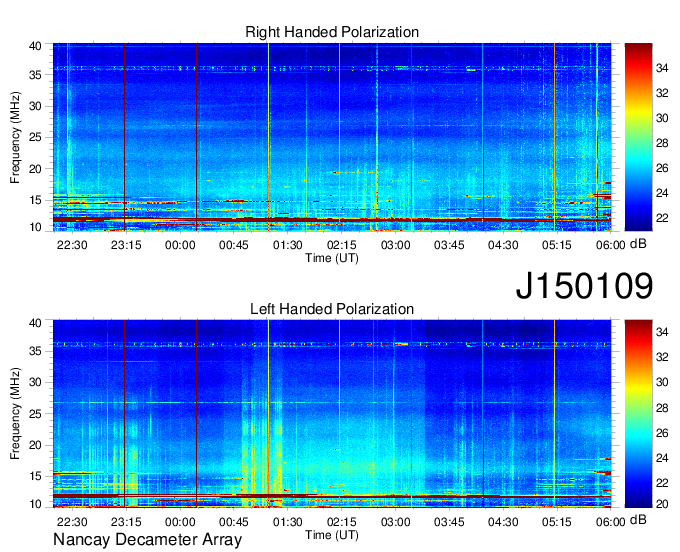Click 20 frequency tick of Right Handed plot
This screenshot has height=552, width=680.
pos(35,169)
